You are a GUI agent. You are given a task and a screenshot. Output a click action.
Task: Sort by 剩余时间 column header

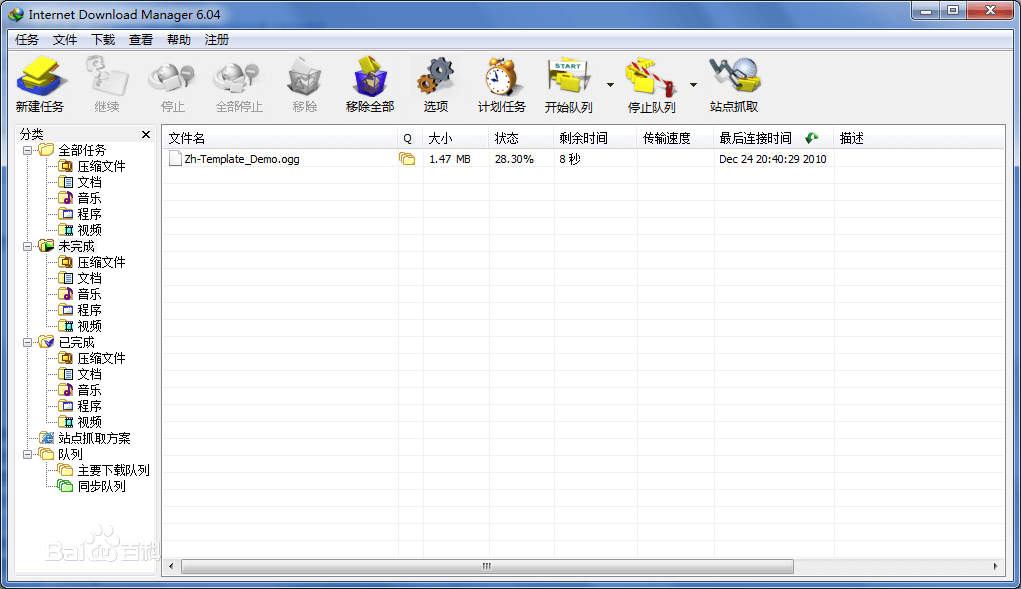595,138
